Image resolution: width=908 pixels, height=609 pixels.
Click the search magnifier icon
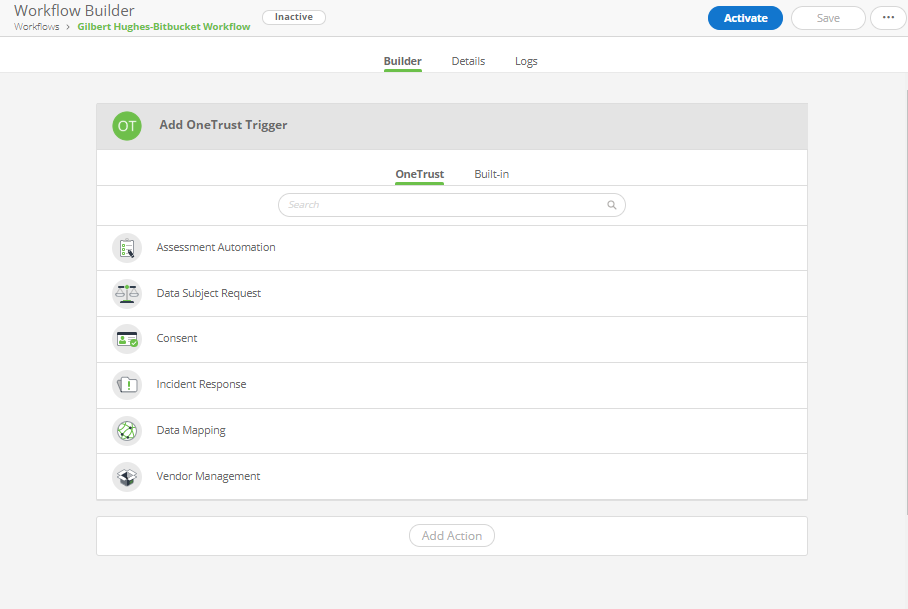[x=611, y=205]
